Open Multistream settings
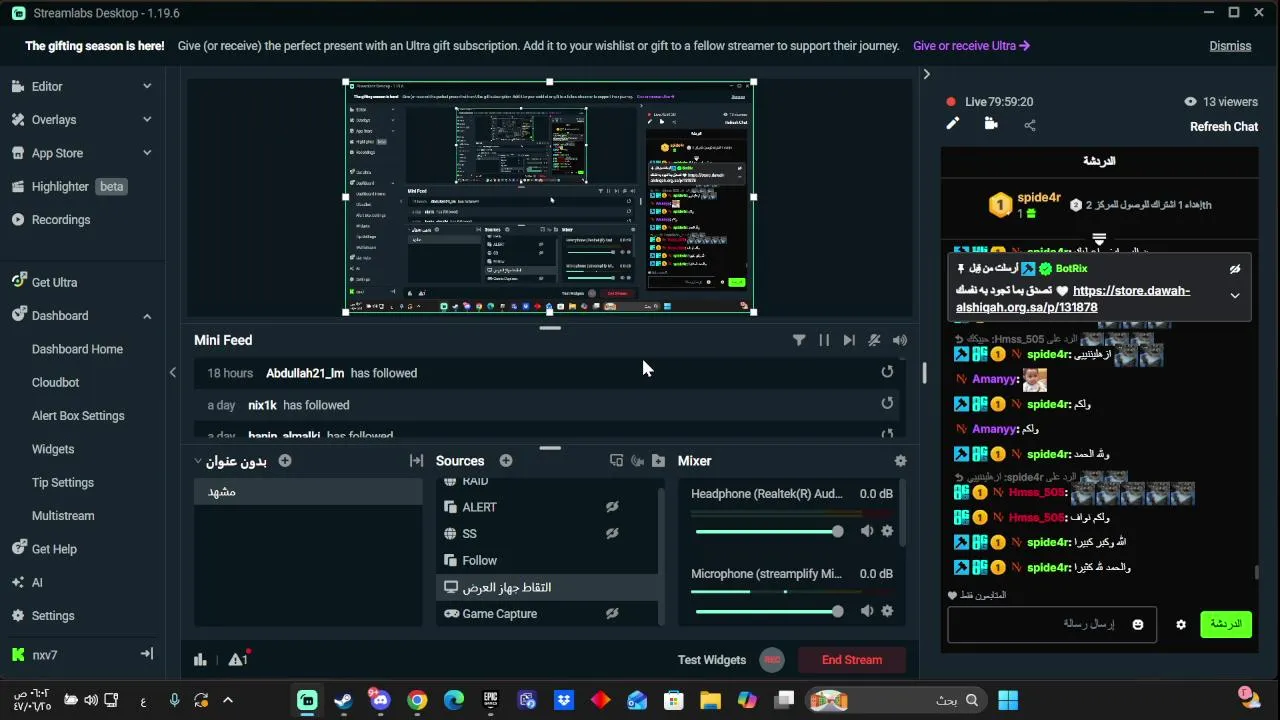 pos(63,515)
